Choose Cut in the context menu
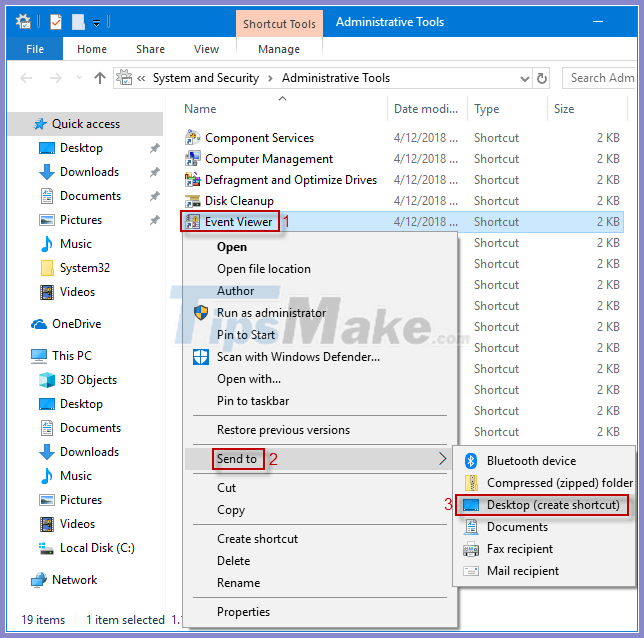 [226, 488]
